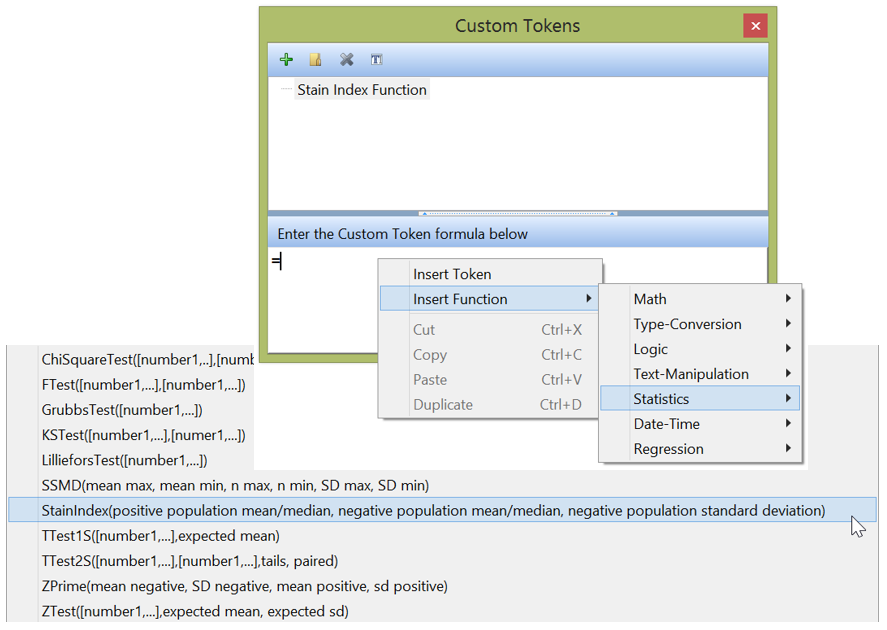Insert the SSMD function
Image resolution: width=887 pixels, height=630 pixels.
(x=235, y=486)
